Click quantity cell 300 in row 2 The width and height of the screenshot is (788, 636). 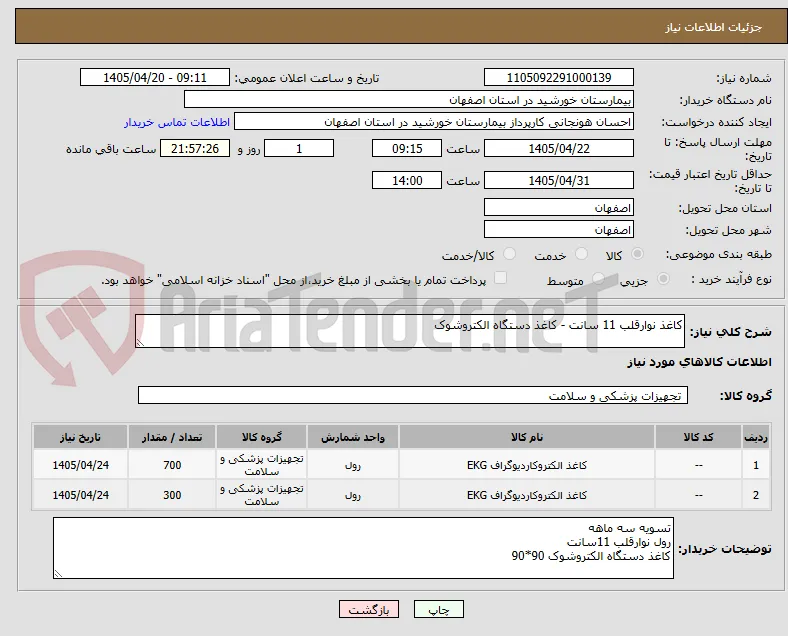click(172, 495)
